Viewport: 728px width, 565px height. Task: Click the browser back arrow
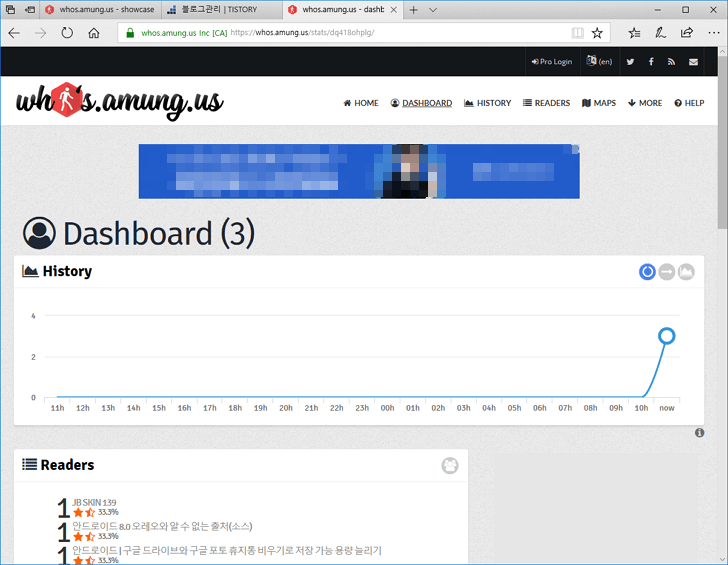(x=14, y=33)
